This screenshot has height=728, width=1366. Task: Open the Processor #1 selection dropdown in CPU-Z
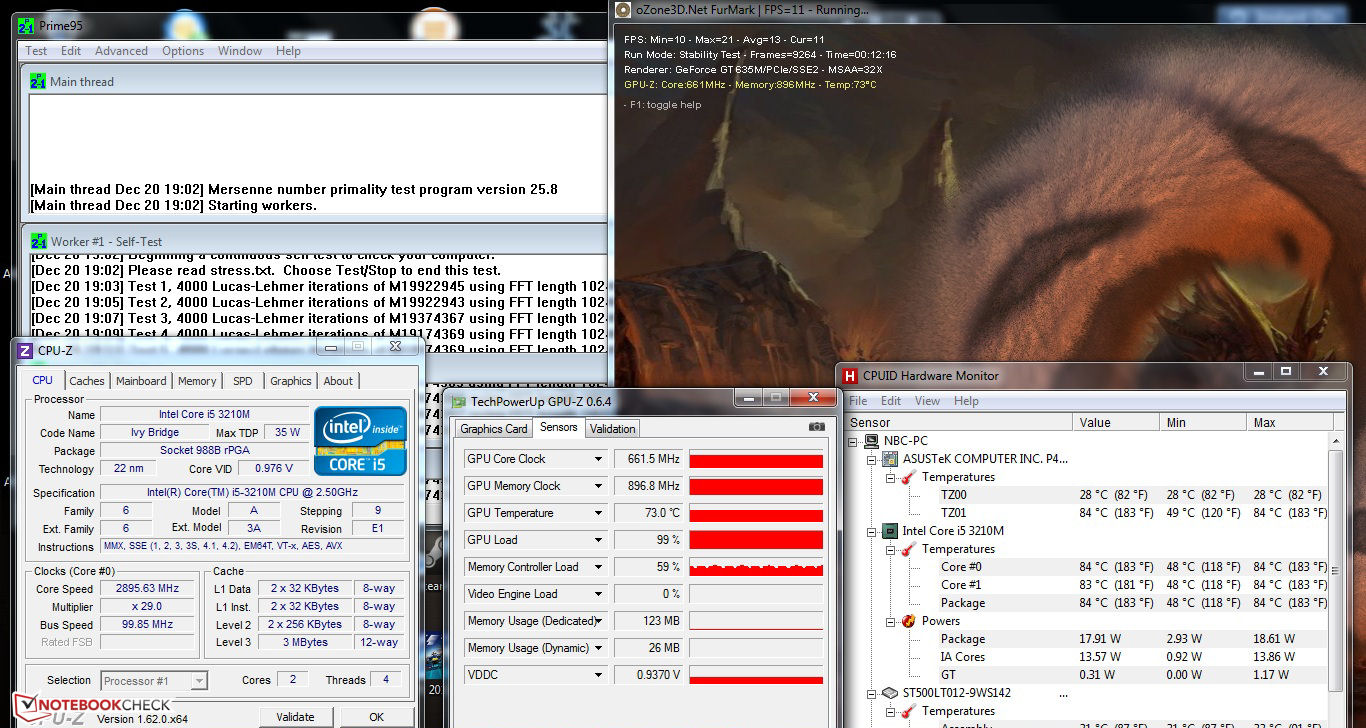(199, 681)
